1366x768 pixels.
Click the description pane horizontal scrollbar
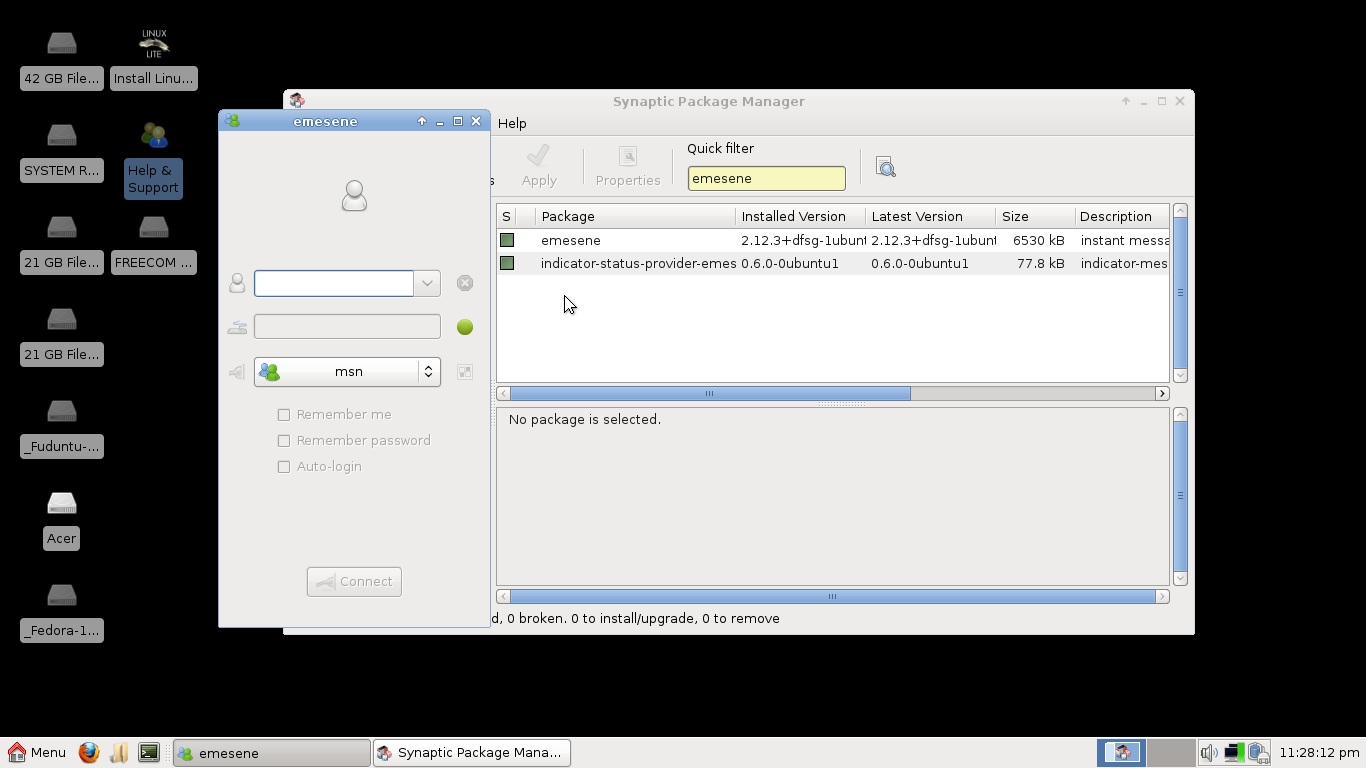pos(832,597)
